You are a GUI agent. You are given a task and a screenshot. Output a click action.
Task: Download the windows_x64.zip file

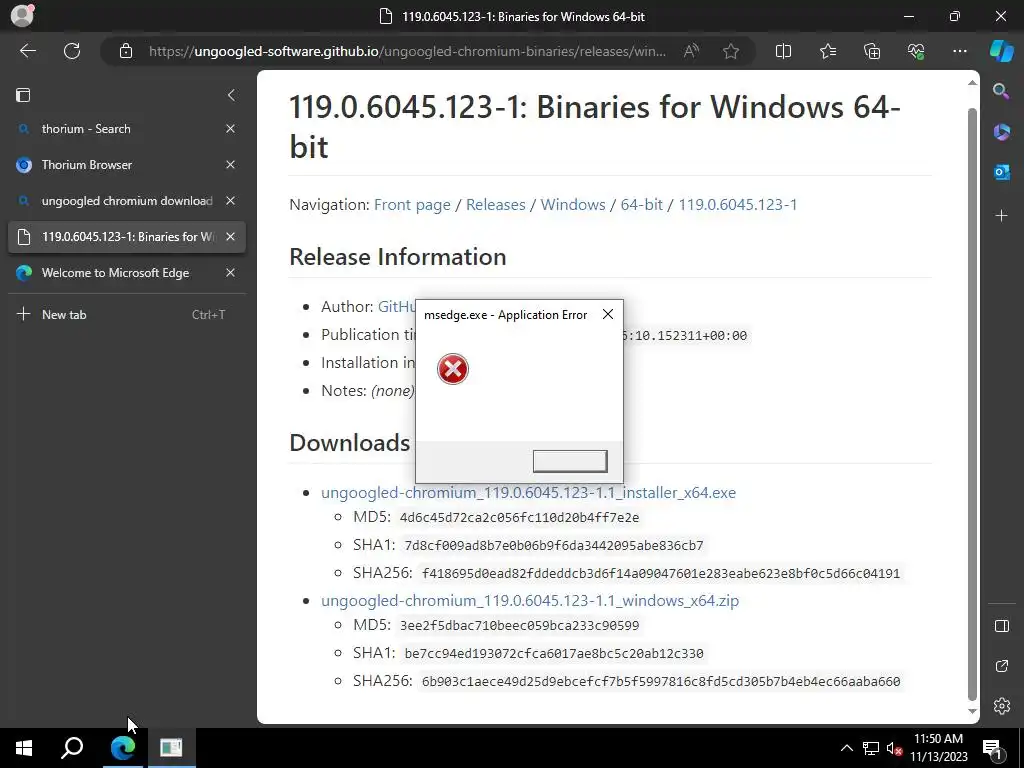[x=530, y=600]
